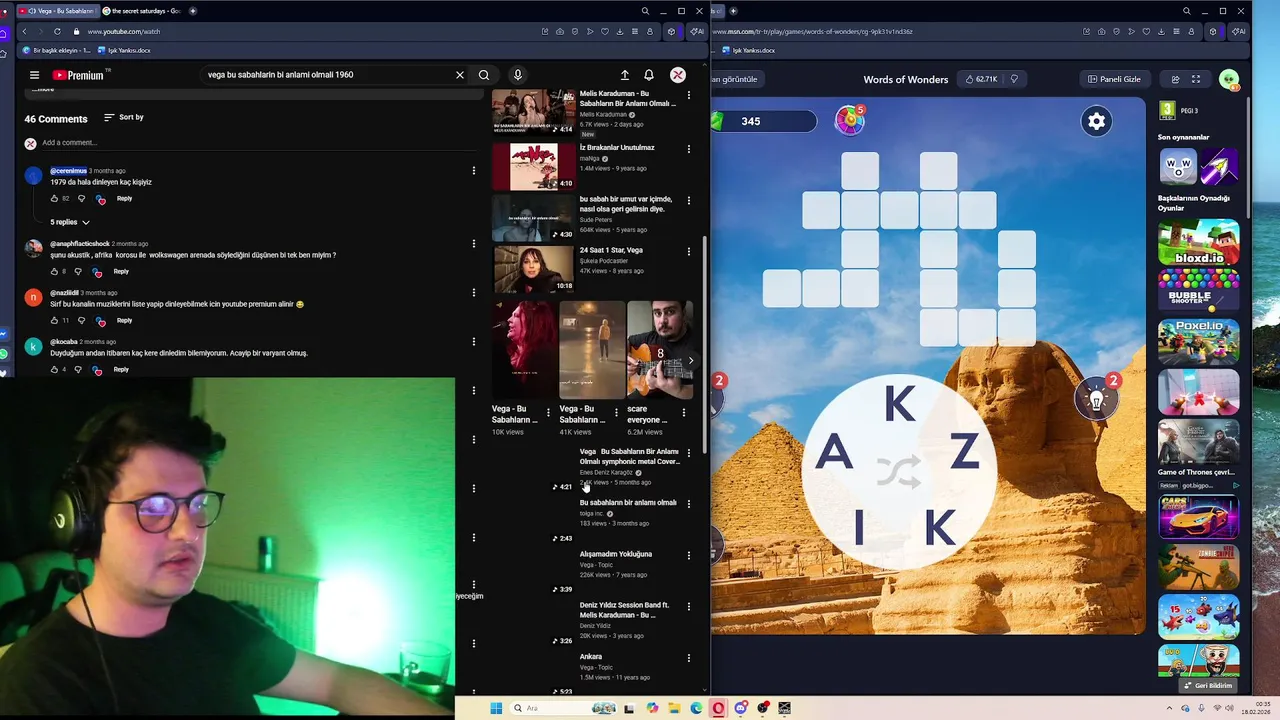This screenshot has height=720, width=1280.
Task: Start voice search with microphone icon
Action: (517, 75)
